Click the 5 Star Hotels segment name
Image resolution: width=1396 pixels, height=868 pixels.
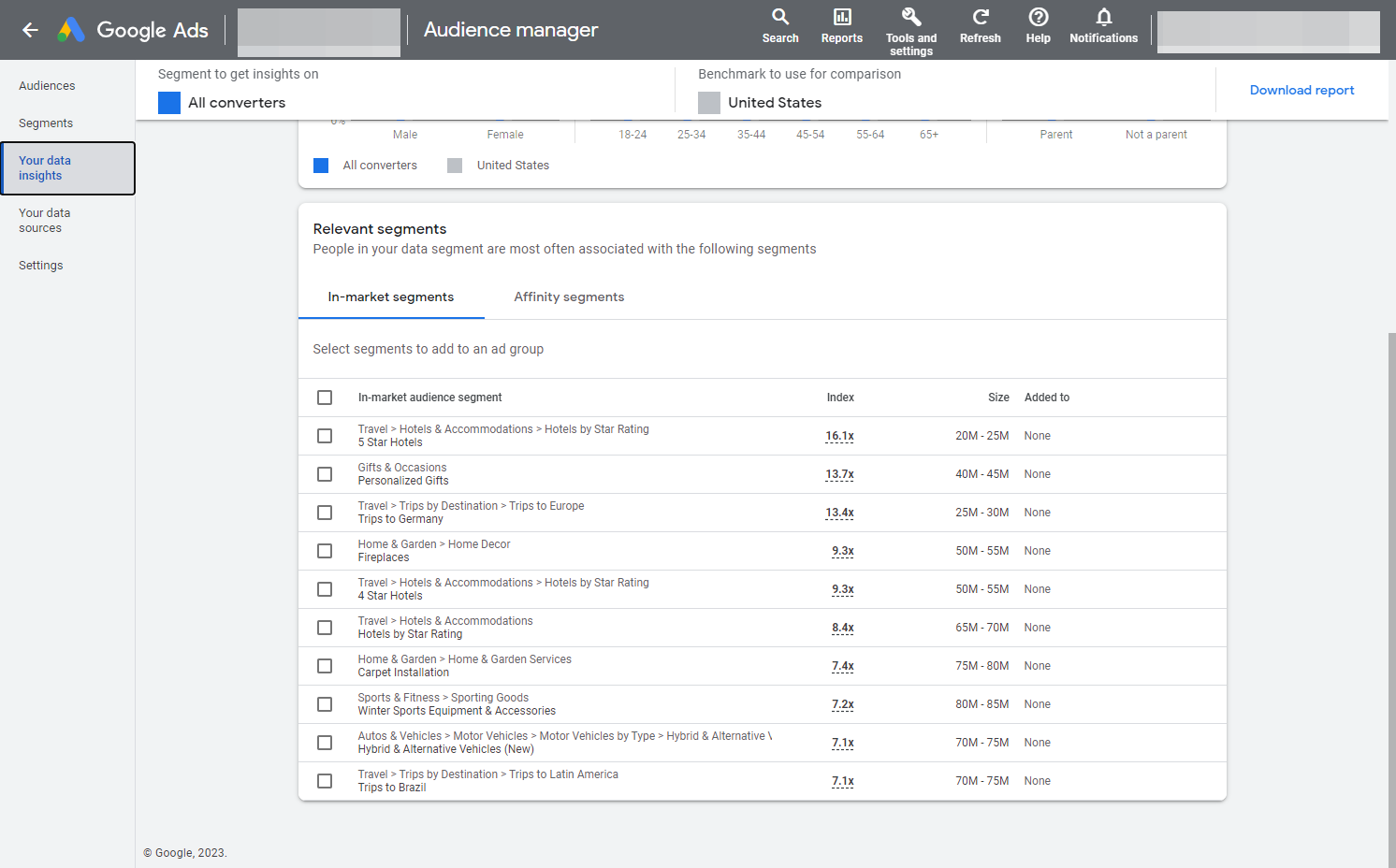(x=390, y=442)
